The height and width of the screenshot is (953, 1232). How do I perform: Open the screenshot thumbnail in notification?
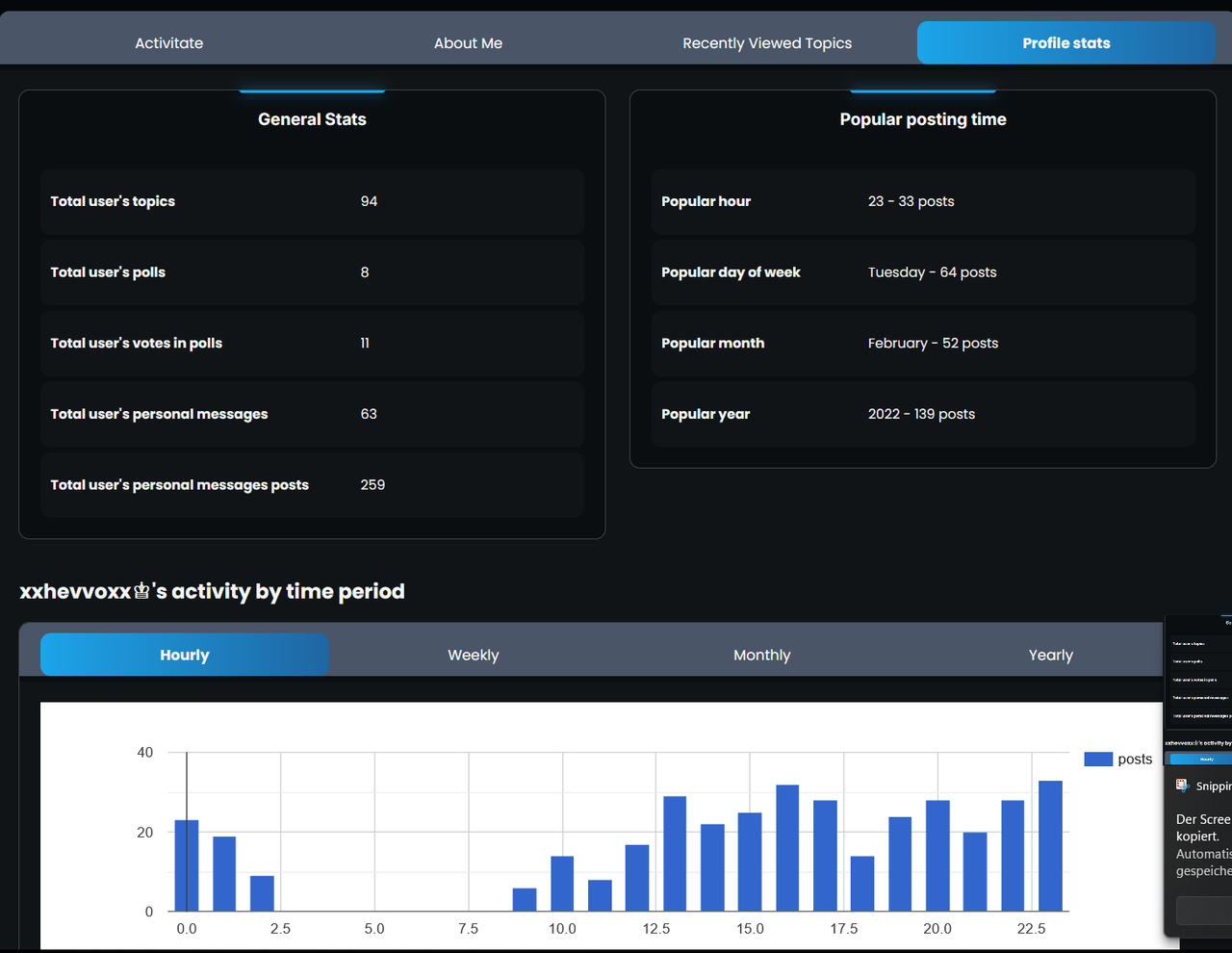[1198, 688]
